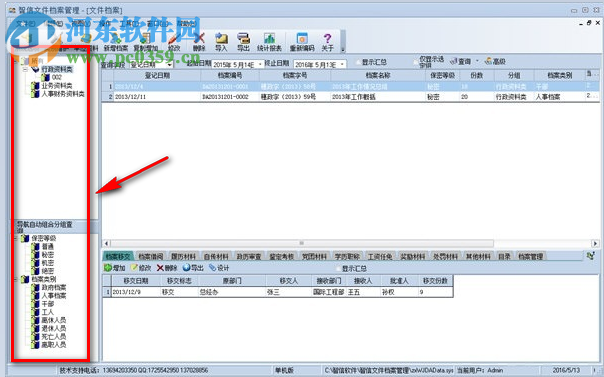Switch to the 档案管理 tab
Image resolution: width=604 pixels, height=377 pixels.
530,256
